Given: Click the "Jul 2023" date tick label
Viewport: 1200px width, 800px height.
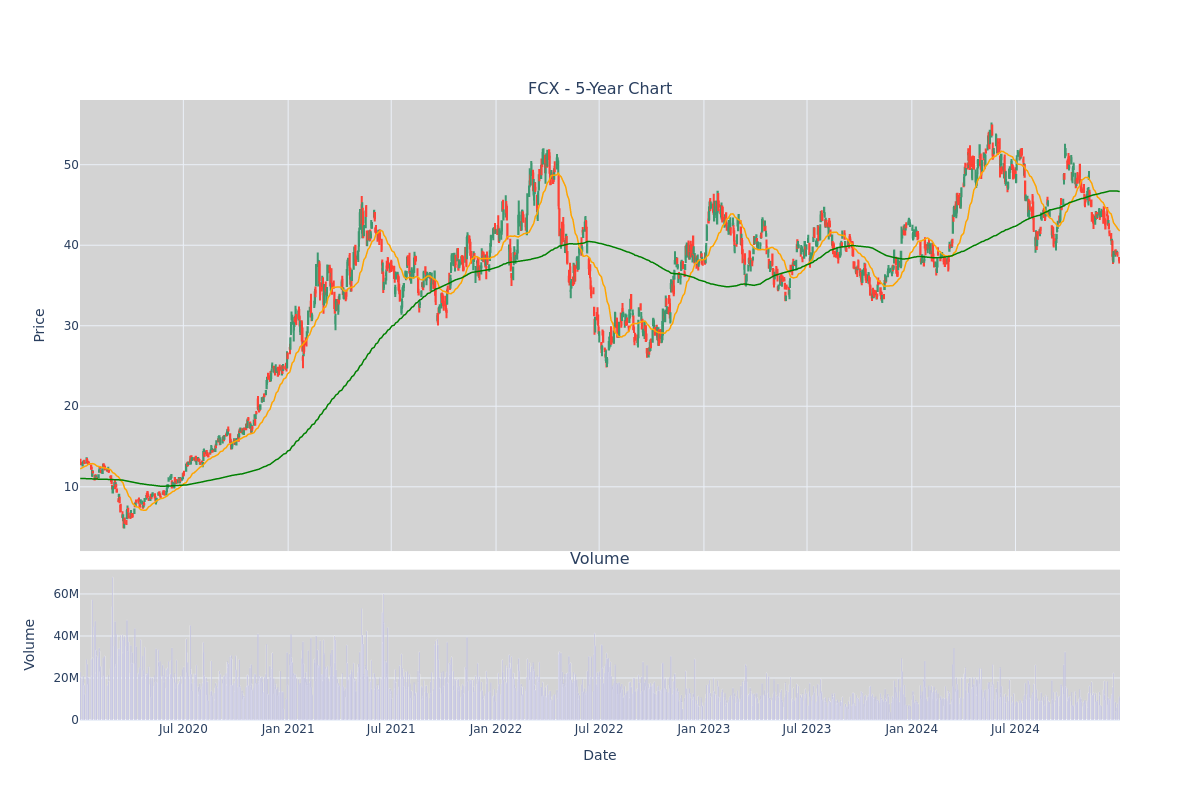Looking at the screenshot, I should pos(807,729).
